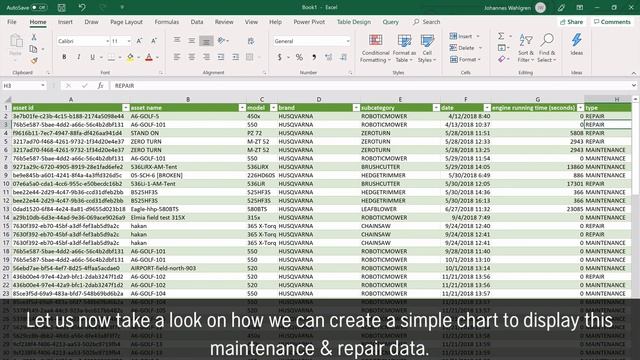Open the model column filter dropdown
Screen dimensions: 640x360
(273, 108)
